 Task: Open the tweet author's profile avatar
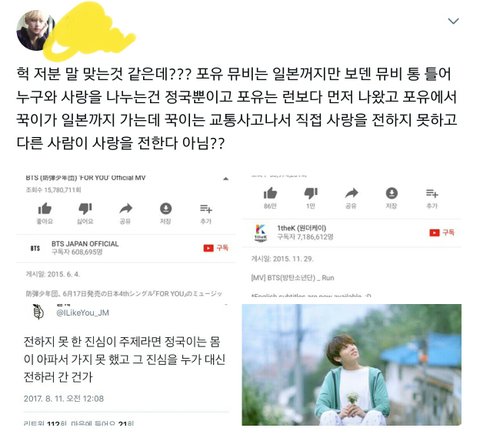pos(35,30)
